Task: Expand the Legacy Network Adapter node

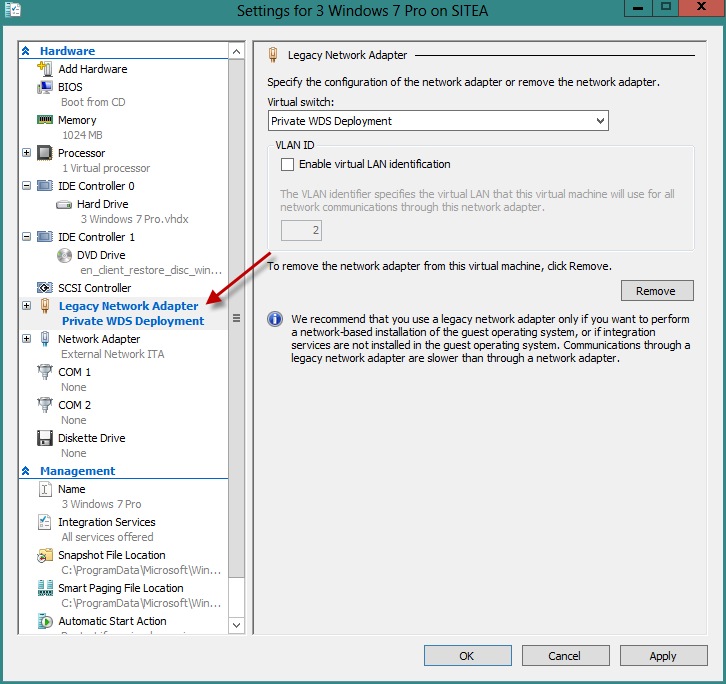Action: click(x=26, y=306)
